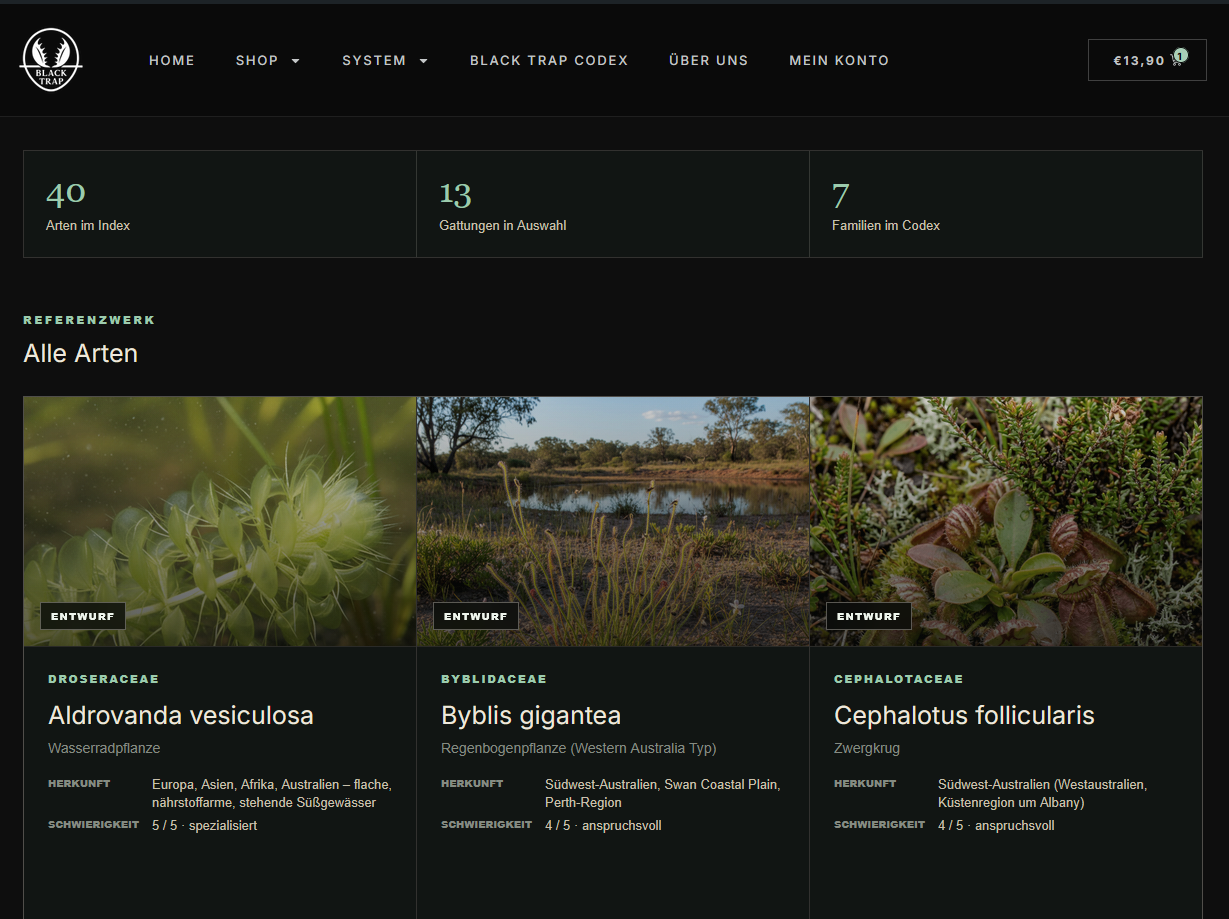Click the Alle Arten heading
This screenshot has height=919, width=1229.
pyautogui.click(x=81, y=353)
